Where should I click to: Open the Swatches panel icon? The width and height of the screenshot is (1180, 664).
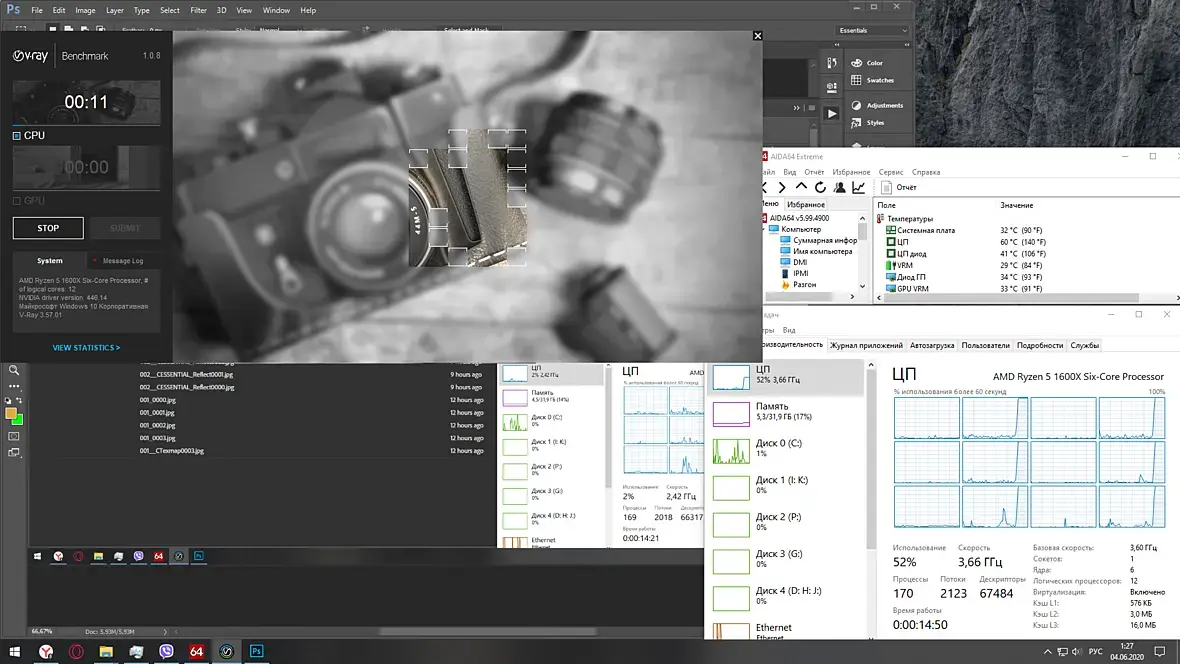point(857,80)
